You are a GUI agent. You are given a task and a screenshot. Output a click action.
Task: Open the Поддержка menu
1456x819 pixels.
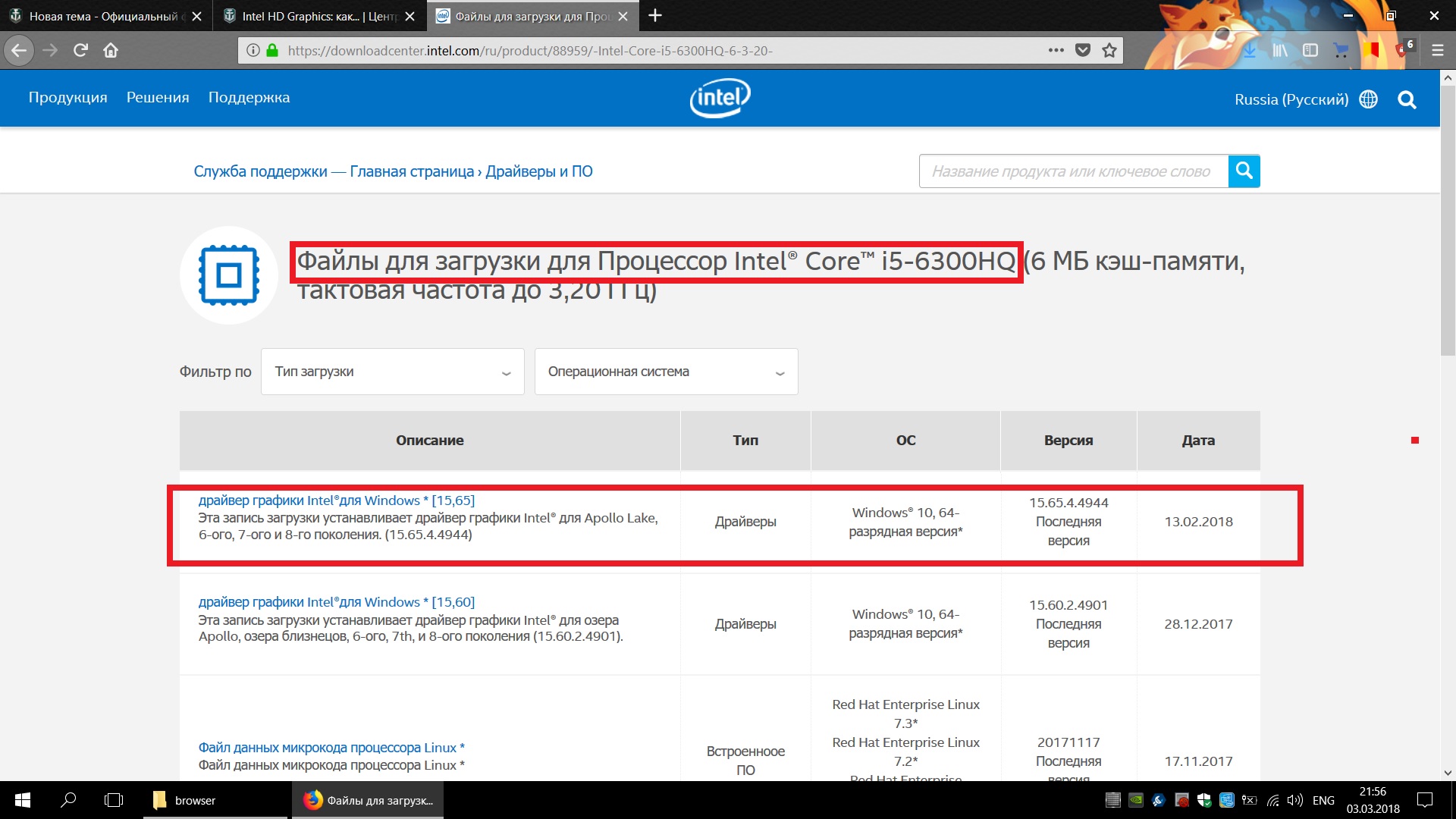click(x=249, y=98)
